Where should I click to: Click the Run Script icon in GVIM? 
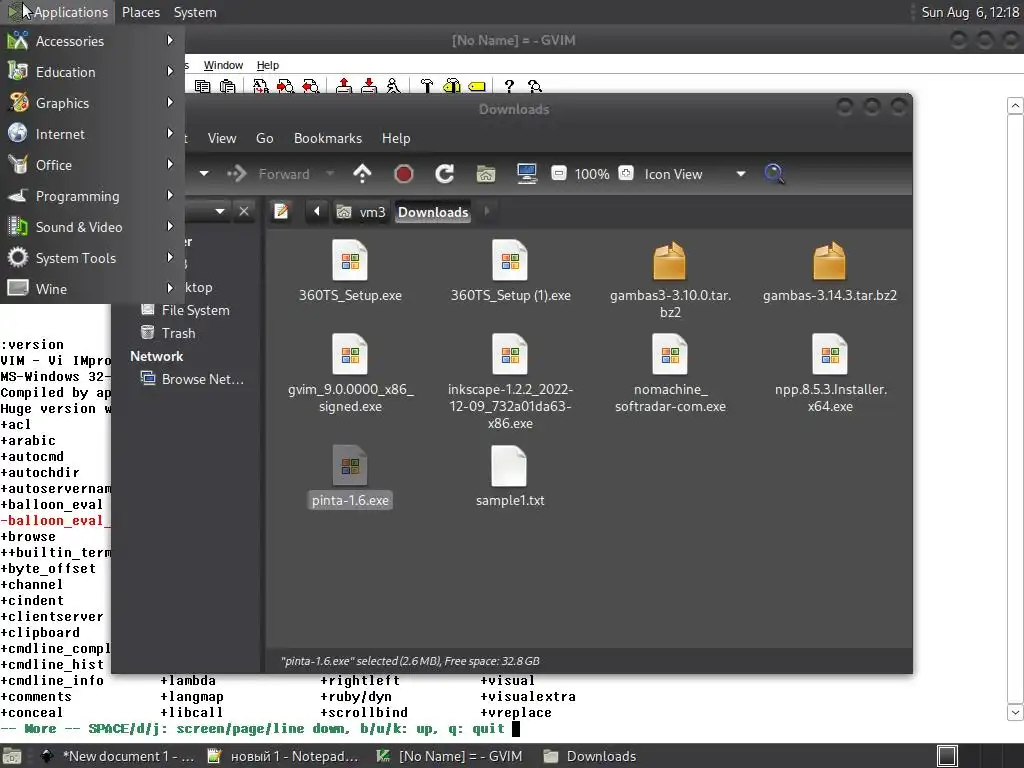(393, 86)
